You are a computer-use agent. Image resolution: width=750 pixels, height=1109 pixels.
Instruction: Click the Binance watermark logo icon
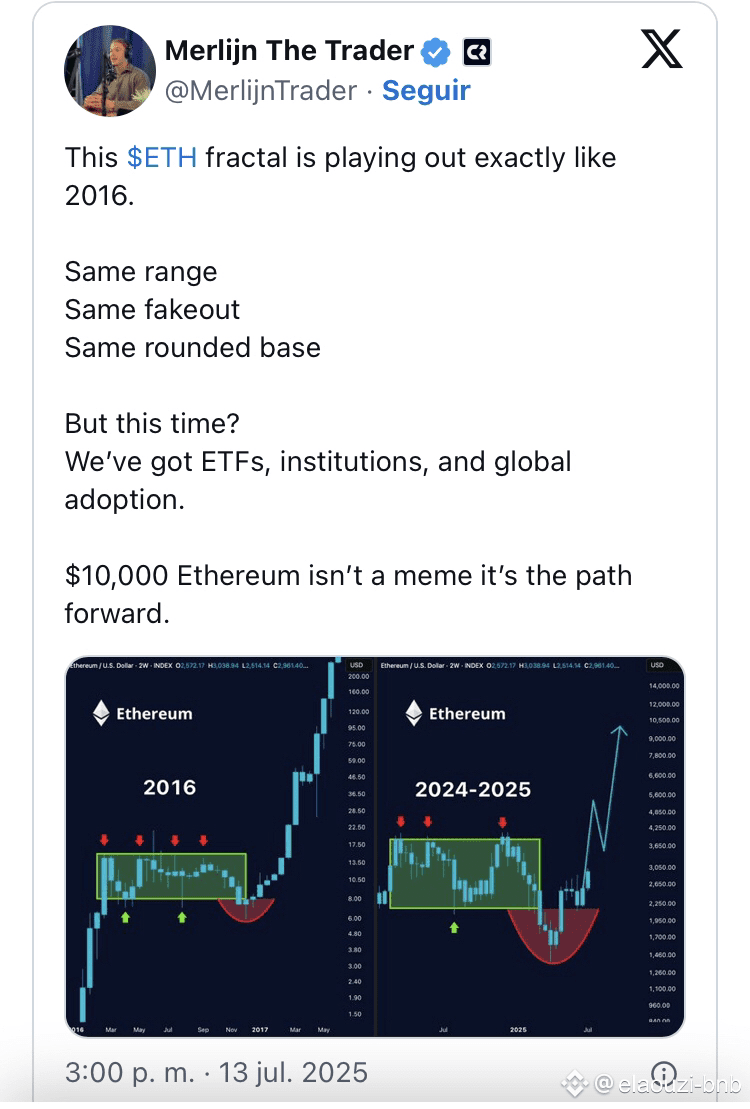pos(575,1082)
